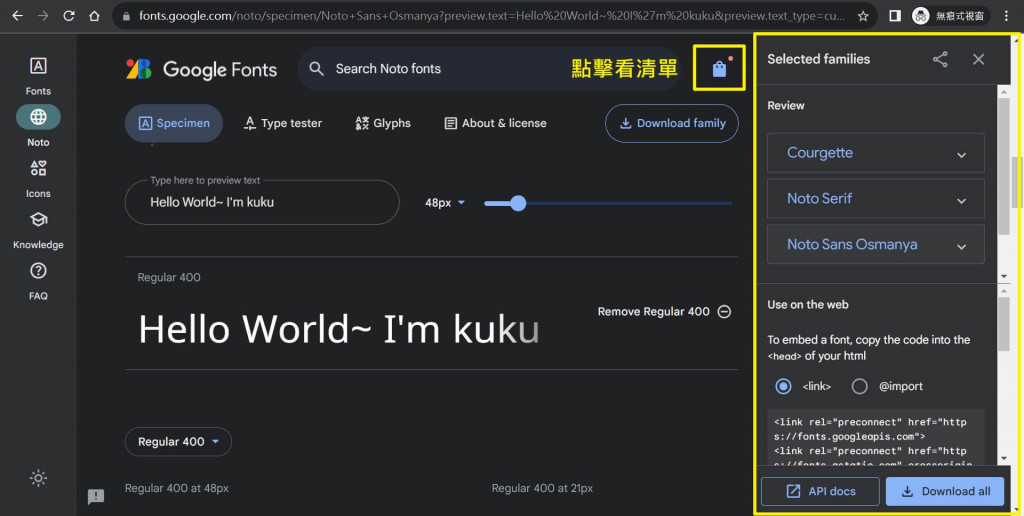1024x516 pixels.
Task: Open the Fonts section in sidebar
Action: [x=38, y=76]
